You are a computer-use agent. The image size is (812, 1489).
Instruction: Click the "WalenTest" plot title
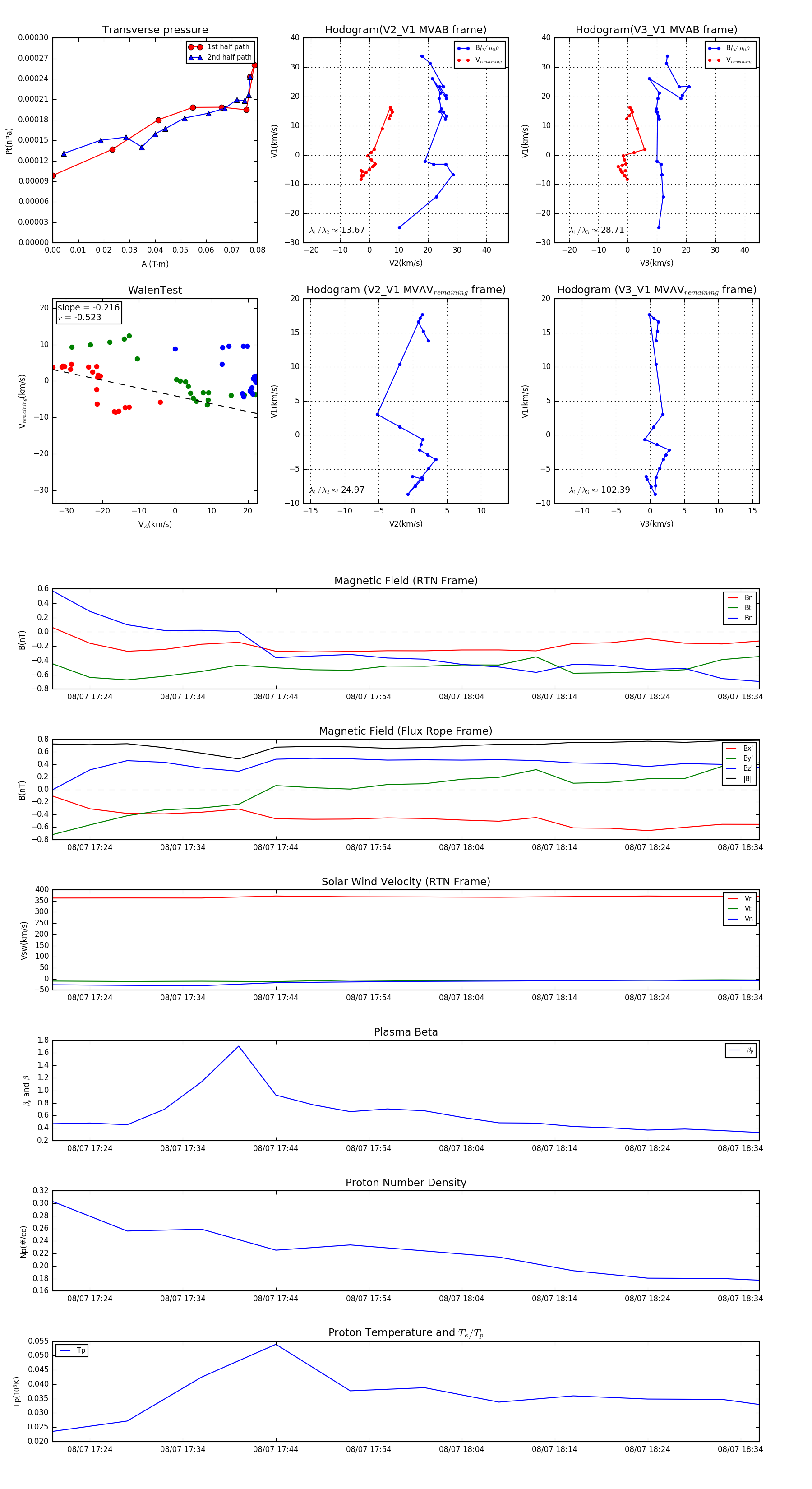click(x=155, y=290)
